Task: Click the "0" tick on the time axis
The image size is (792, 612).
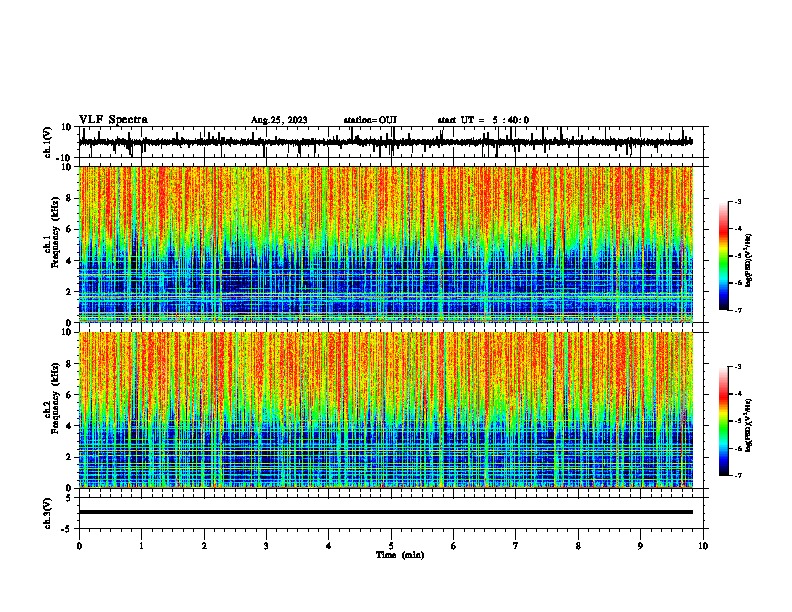Action: [x=79, y=546]
